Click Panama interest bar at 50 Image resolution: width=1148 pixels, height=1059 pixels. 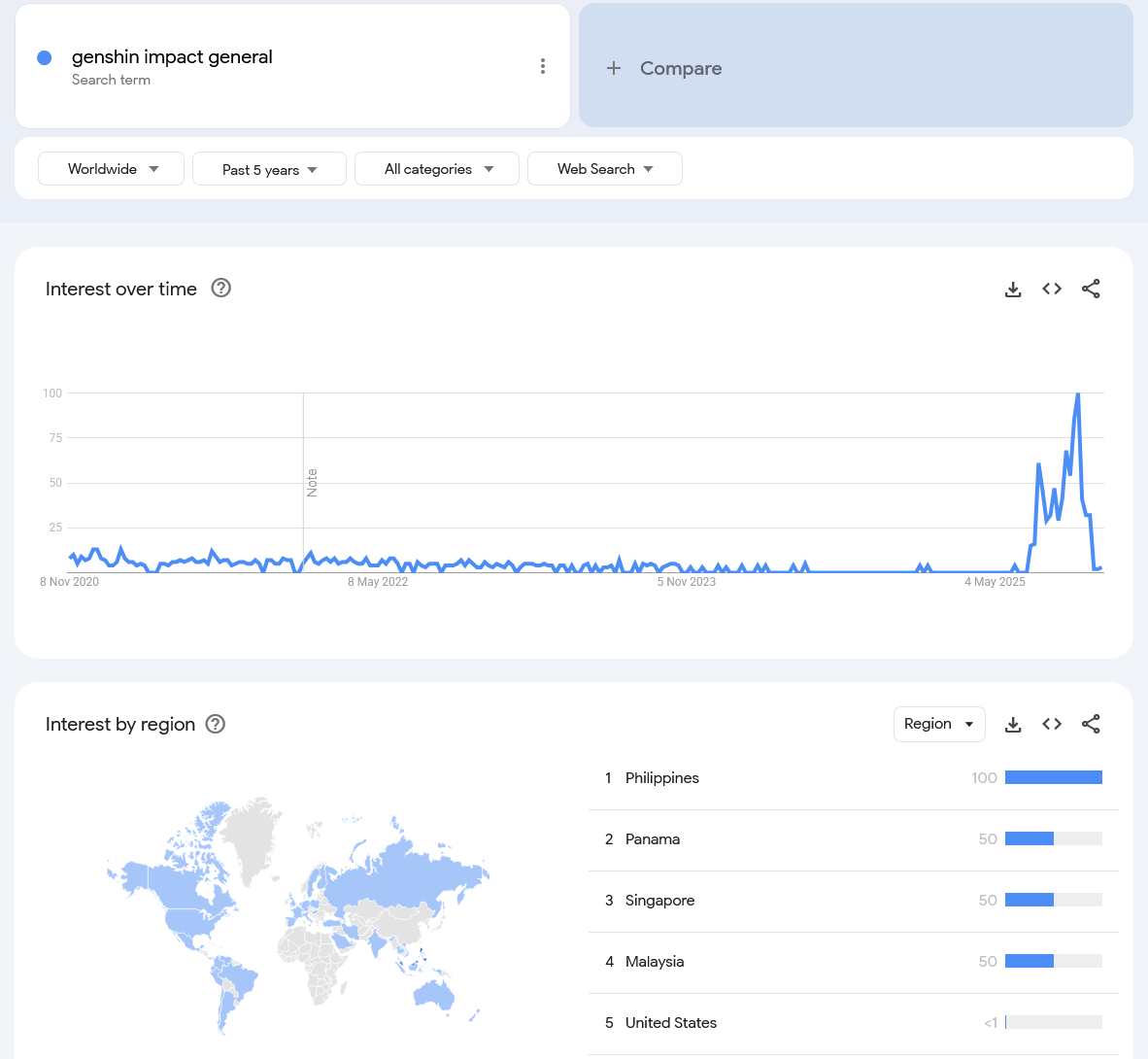1054,839
